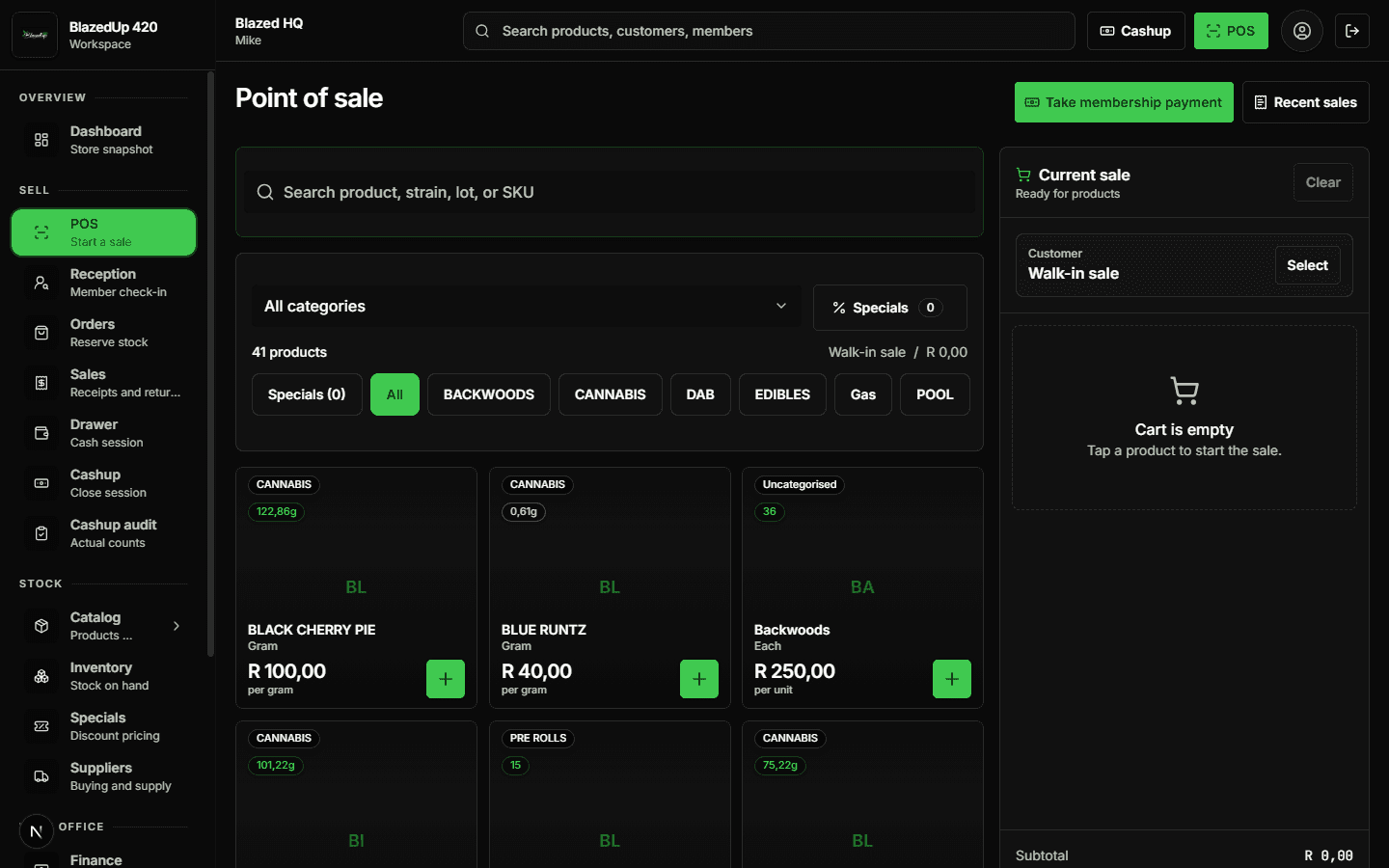The image size is (1389, 868).
Task: Filter by BACKWOODS category
Action: pos(488,394)
